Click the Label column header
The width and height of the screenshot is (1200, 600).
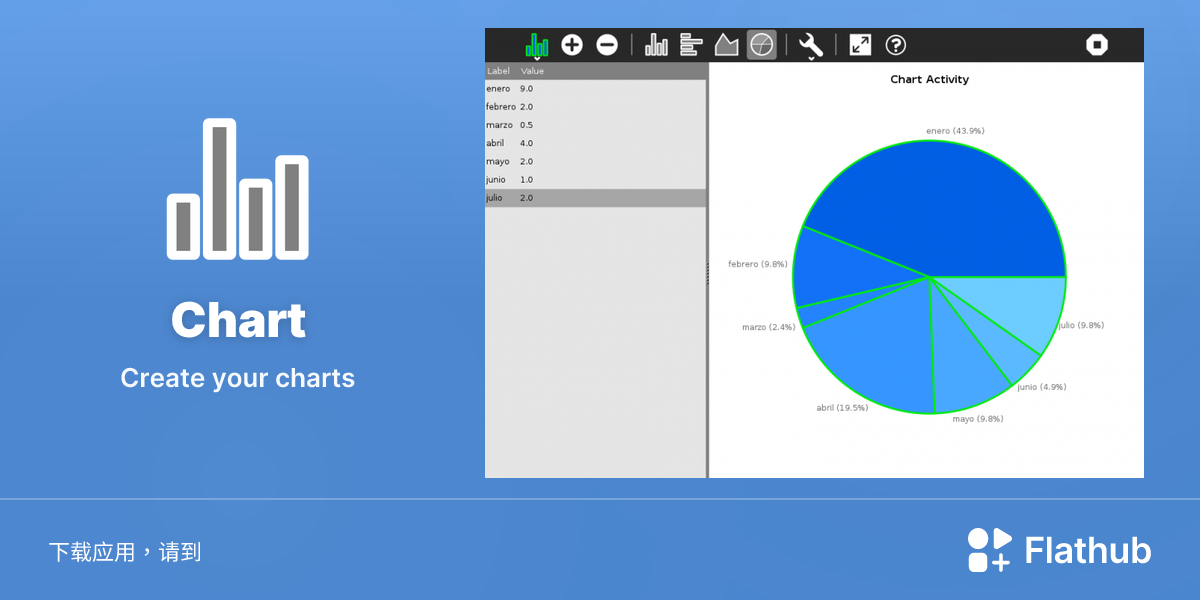pyautogui.click(x=498, y=71)
